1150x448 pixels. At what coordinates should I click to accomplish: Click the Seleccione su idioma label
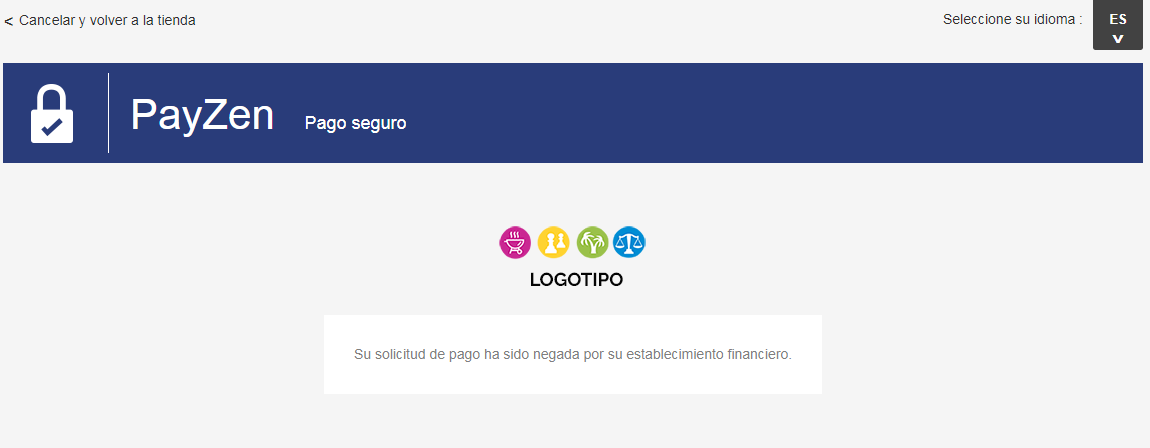[1013, 20]
